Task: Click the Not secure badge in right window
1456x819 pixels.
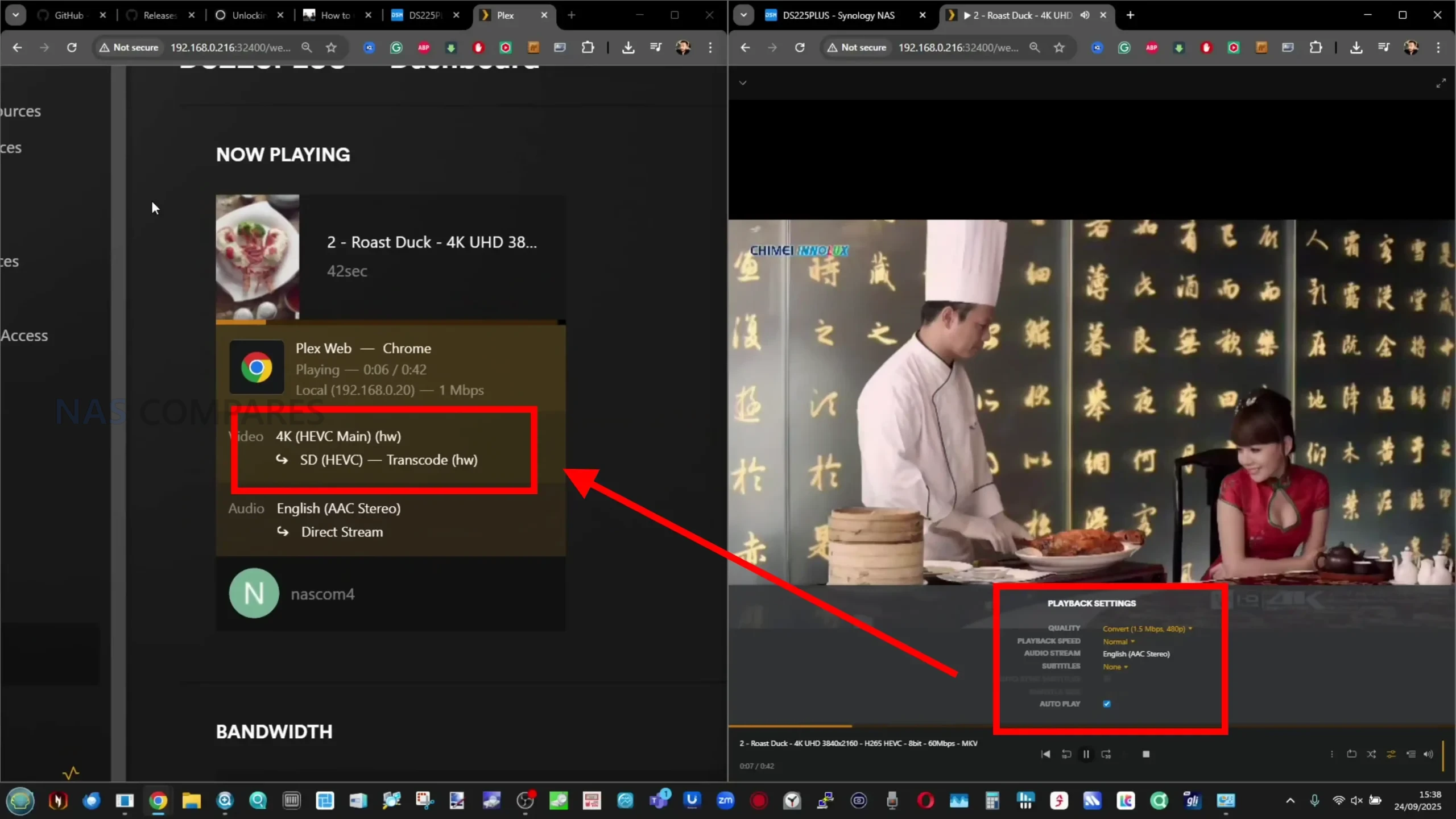Action: 857,47
